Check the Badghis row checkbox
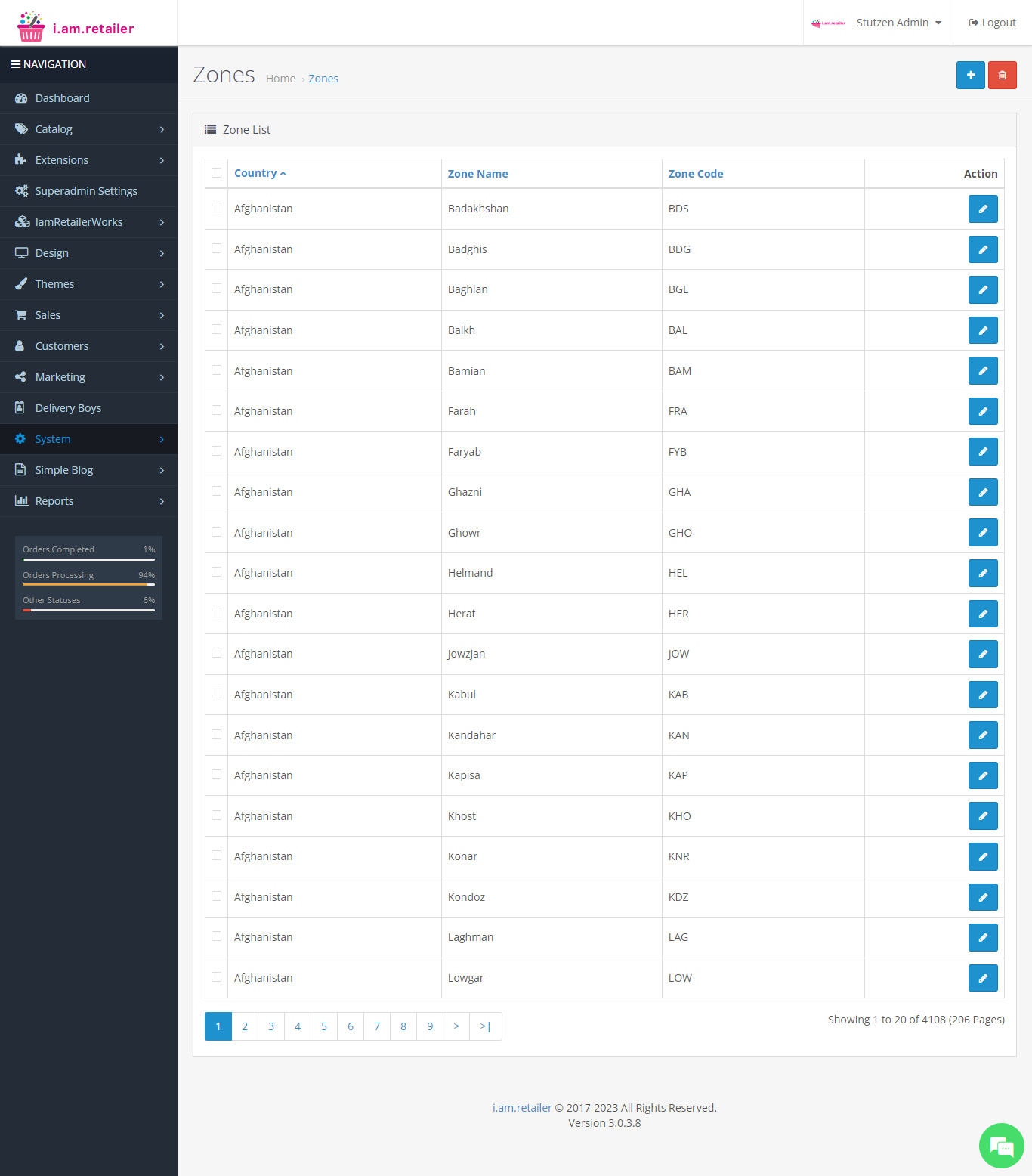The width and height of the screenshot is (1032, 1176). (217, 248)
